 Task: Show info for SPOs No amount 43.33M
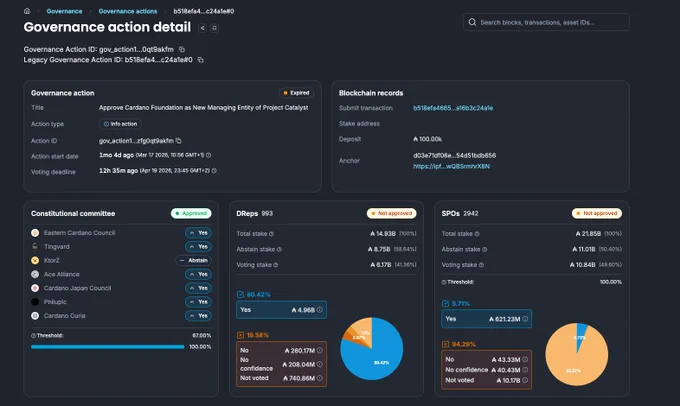(x=525, y=360)
